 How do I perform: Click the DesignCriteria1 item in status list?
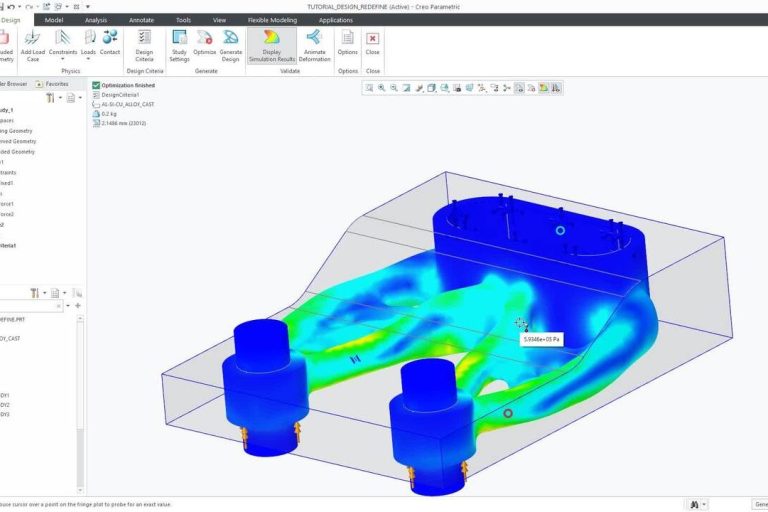120,95
